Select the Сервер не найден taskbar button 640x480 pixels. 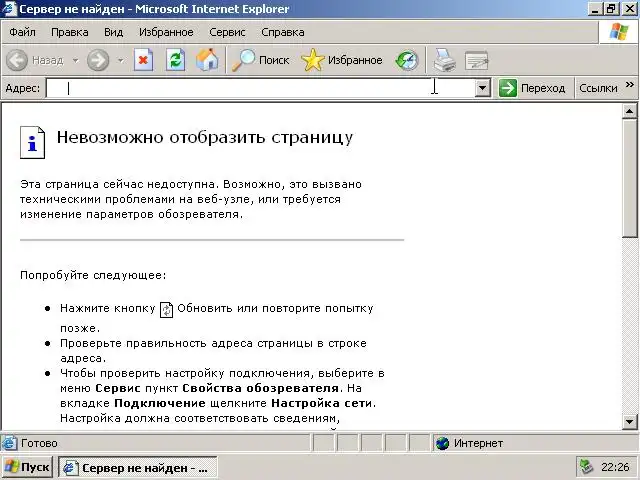coord(138,467)
